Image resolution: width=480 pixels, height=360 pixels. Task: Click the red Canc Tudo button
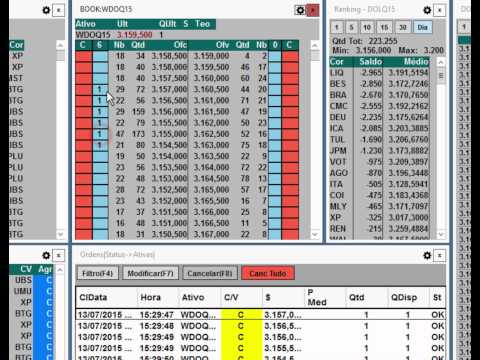point(268,274)
